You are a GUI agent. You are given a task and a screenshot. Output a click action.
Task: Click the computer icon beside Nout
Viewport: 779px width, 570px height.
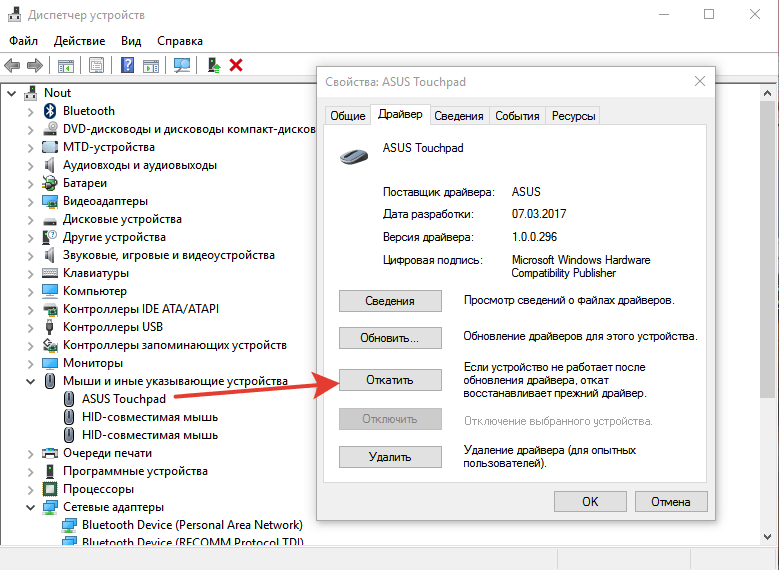(31, 93)
